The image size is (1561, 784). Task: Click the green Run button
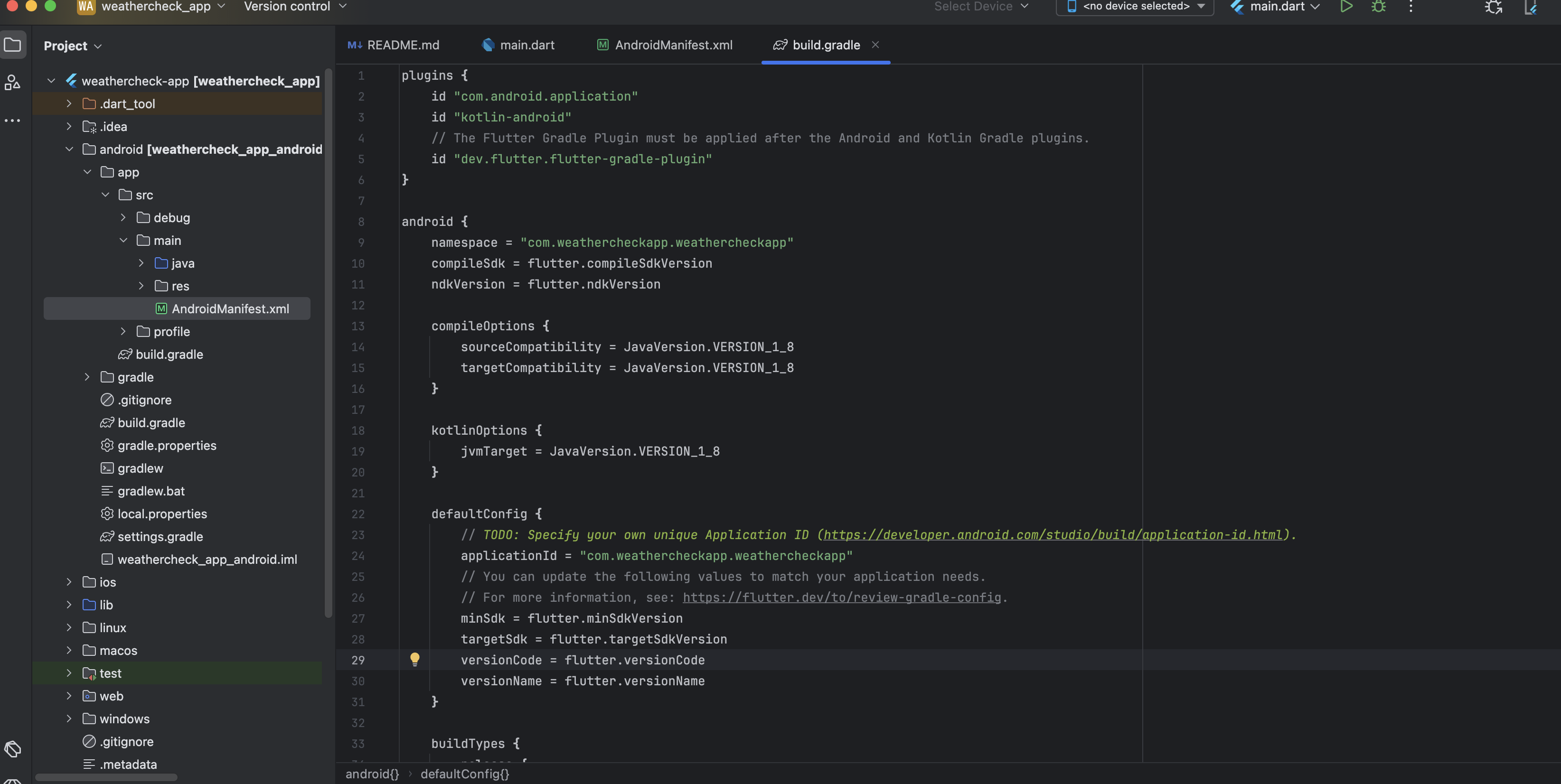(x=1346, y=7)
